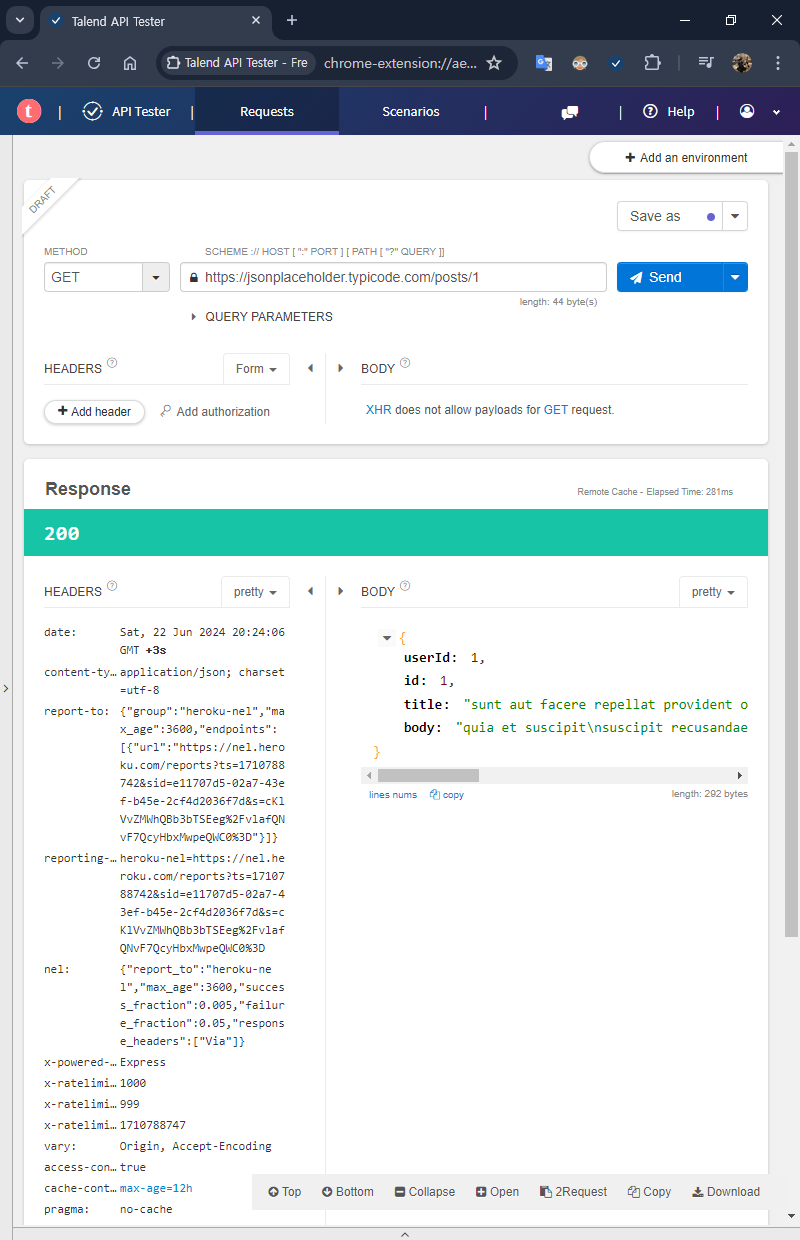Open the chat feedback icon
The width and height of the screenshot is (800, 1240).
570,112
